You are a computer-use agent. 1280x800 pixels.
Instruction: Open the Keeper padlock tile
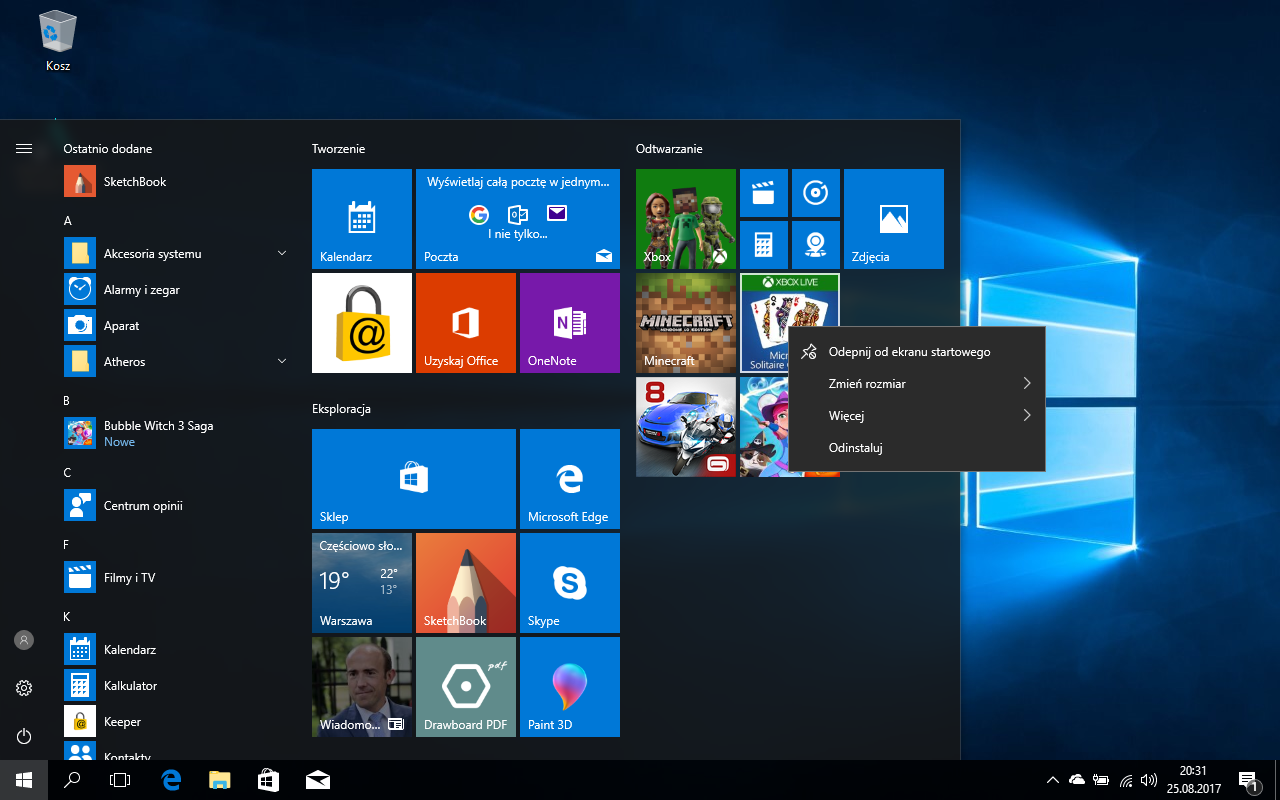tap(361, 323)
